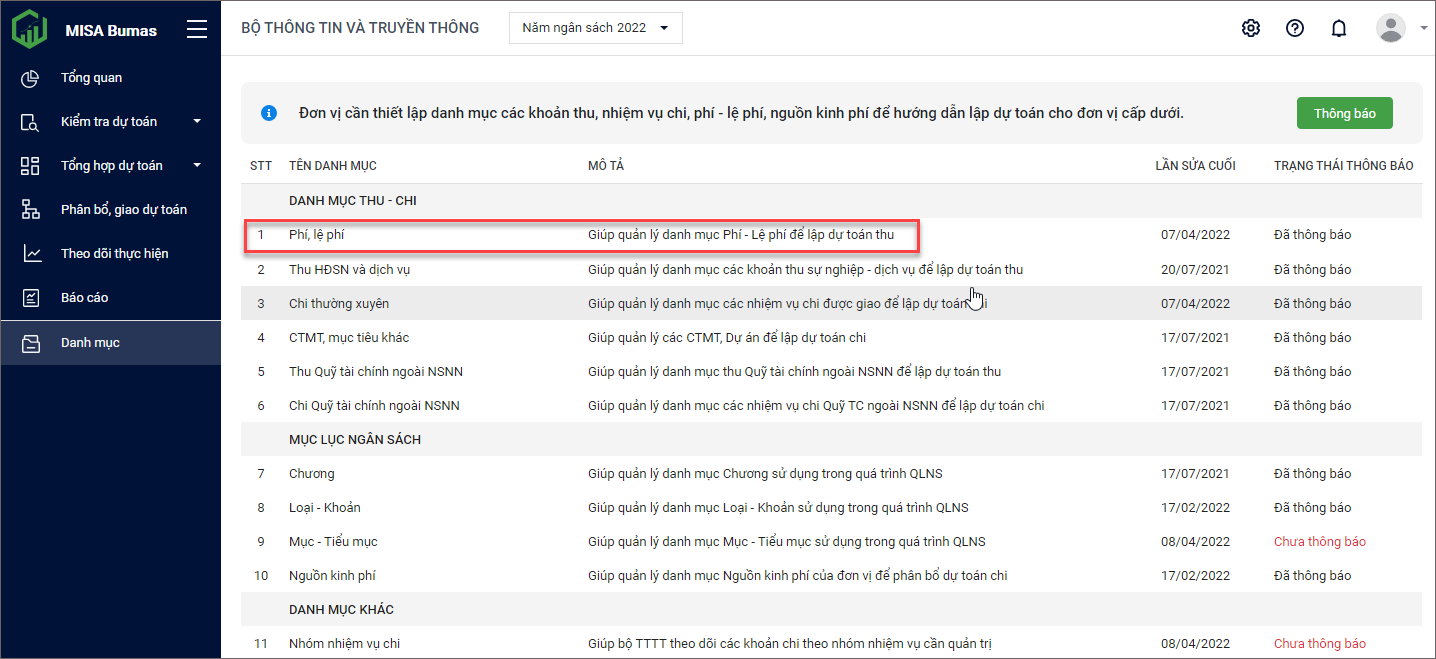Open the Năm ngân sách 2022 dropdown
The width and height of the screenshot is (1436, 659).
(596, 28)
